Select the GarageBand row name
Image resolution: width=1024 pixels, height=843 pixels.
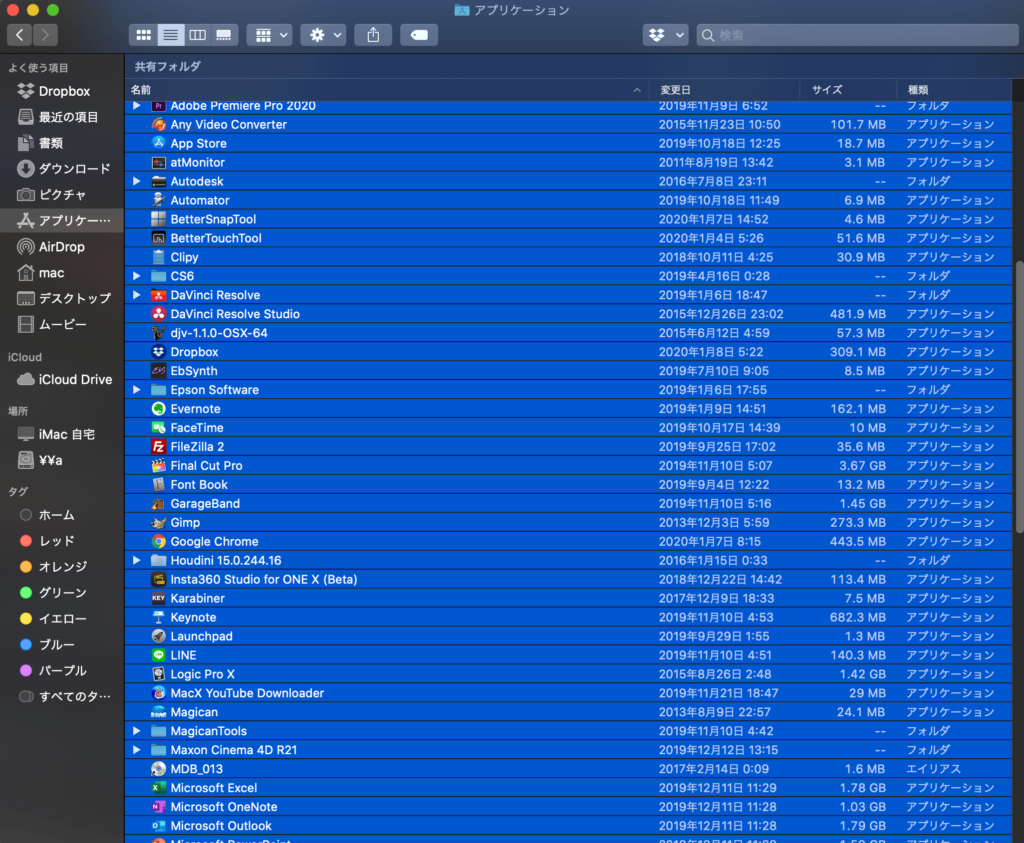(205, 503)
